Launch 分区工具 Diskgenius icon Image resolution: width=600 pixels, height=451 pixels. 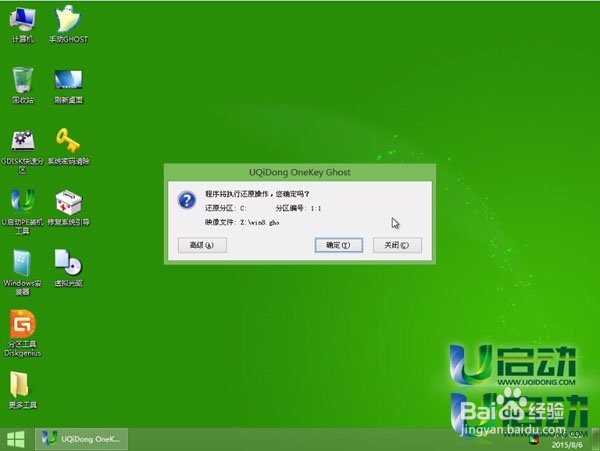click(23, 333)
